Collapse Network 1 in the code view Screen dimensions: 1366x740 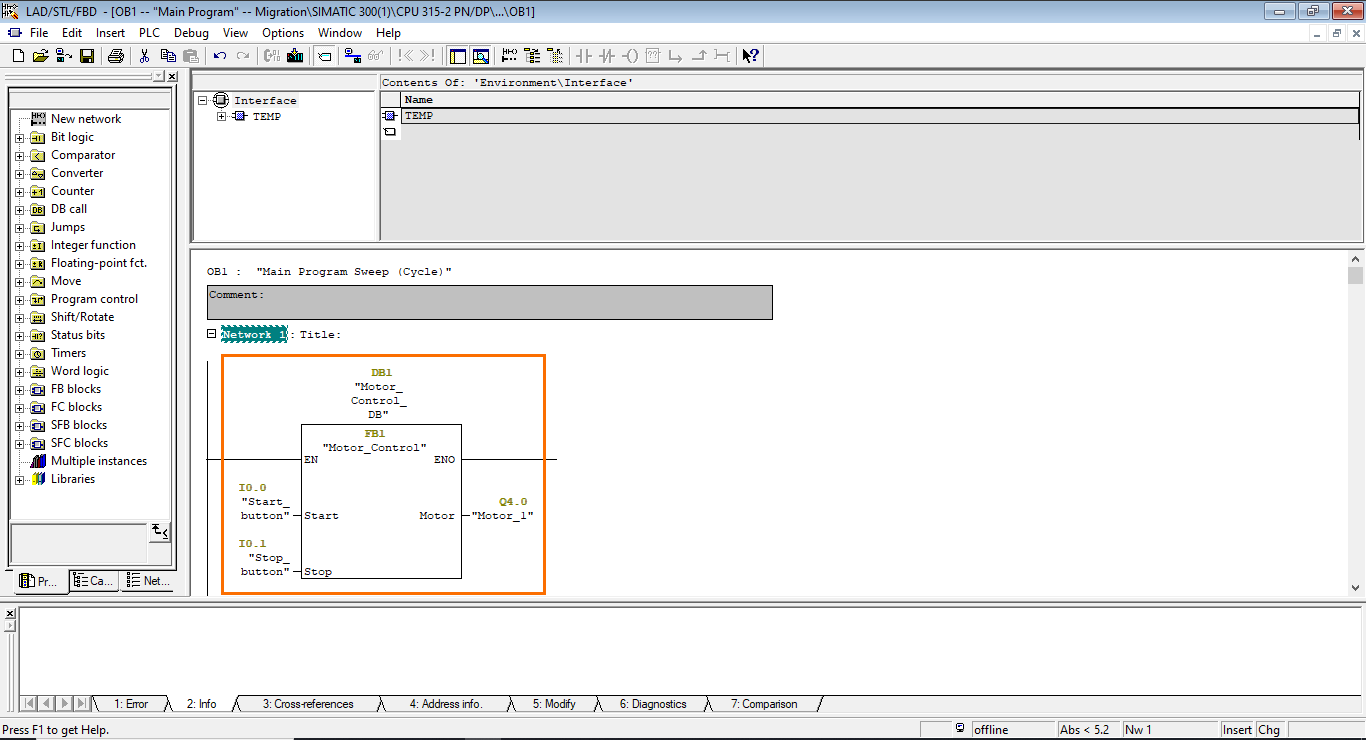210,334
